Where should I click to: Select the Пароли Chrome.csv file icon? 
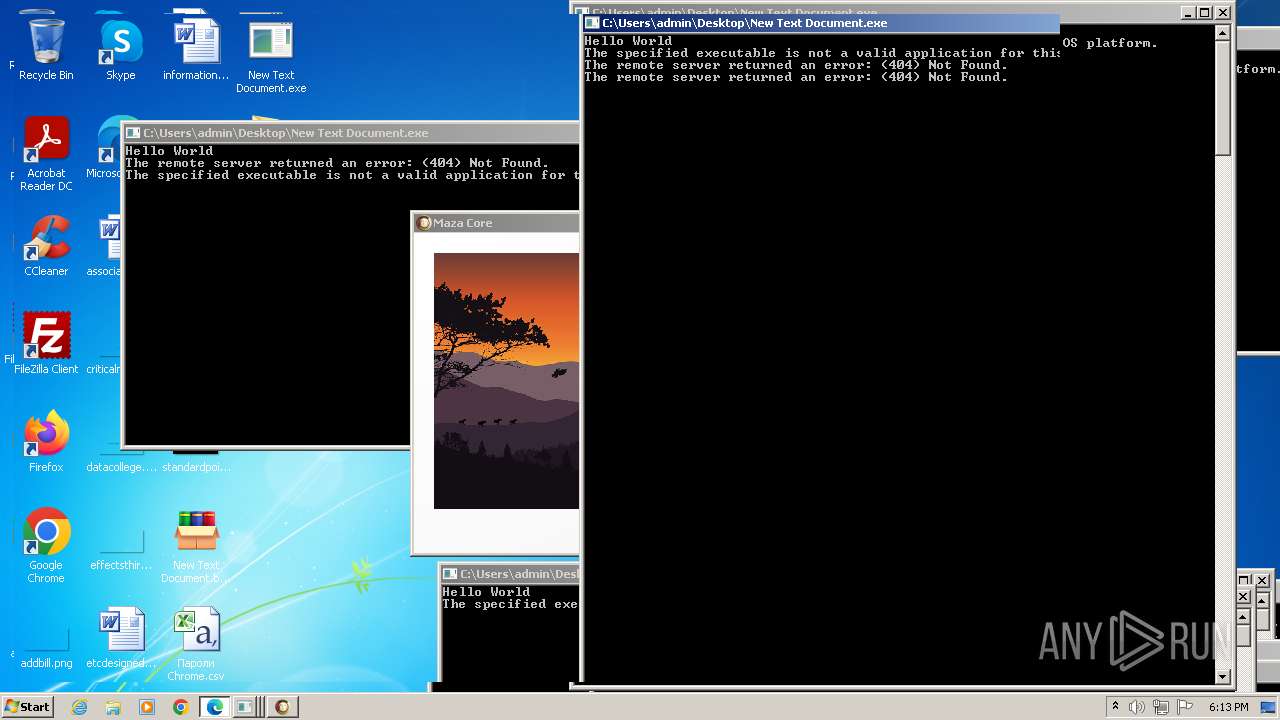click(196, 644)
